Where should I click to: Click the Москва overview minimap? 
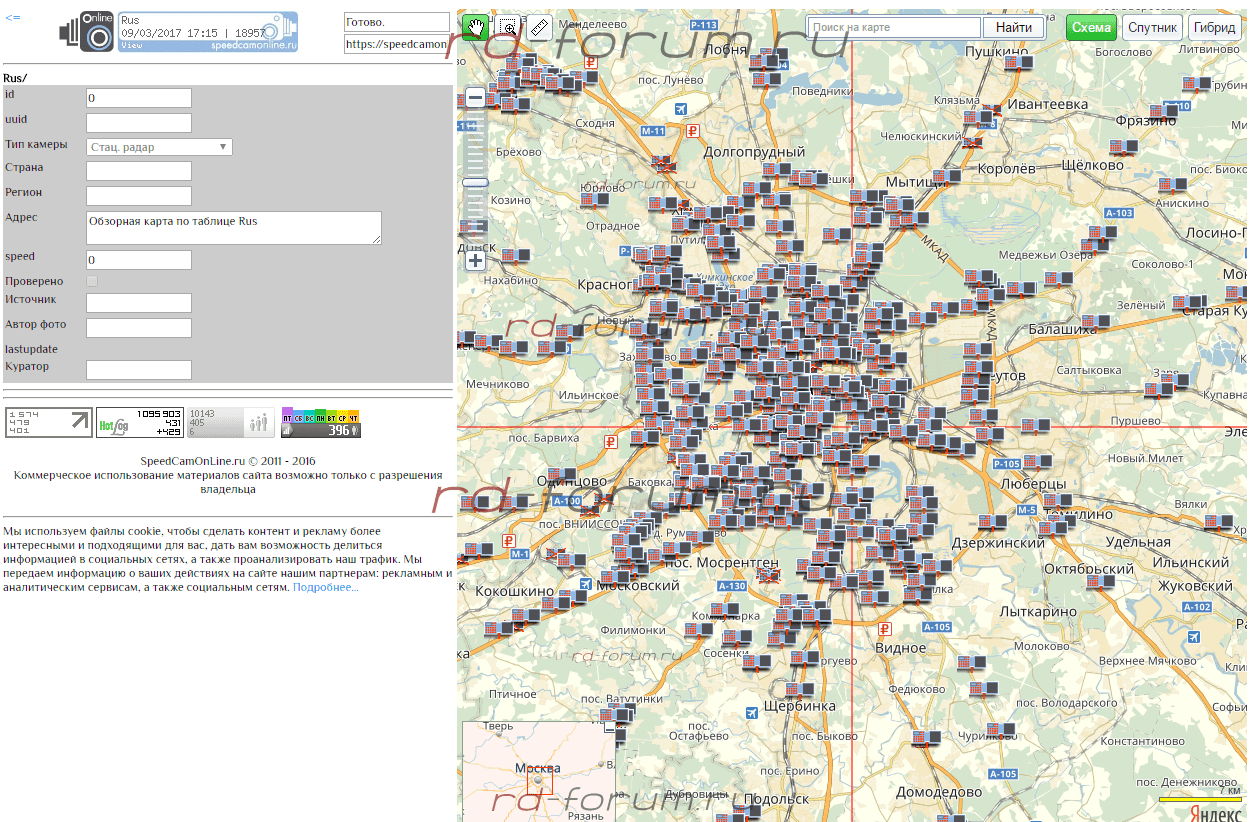coord(538,770)
